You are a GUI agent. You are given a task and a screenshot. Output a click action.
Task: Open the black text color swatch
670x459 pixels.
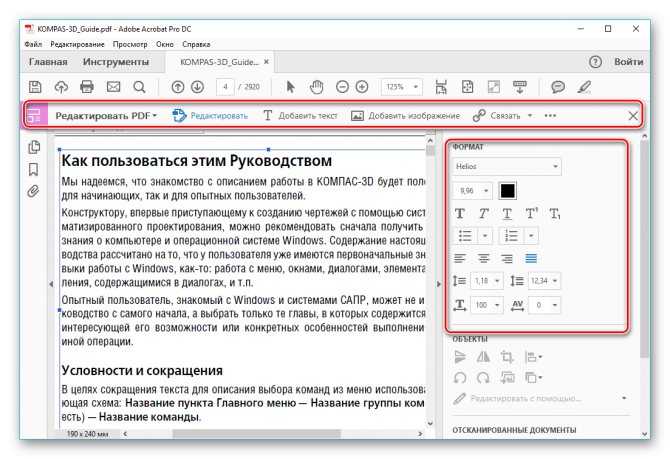[507, 191]
